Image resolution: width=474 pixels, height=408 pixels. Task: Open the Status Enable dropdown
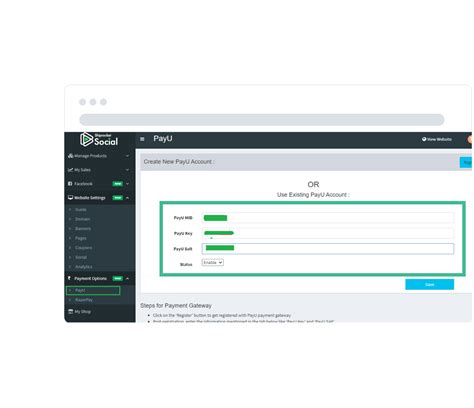[213, 263]
